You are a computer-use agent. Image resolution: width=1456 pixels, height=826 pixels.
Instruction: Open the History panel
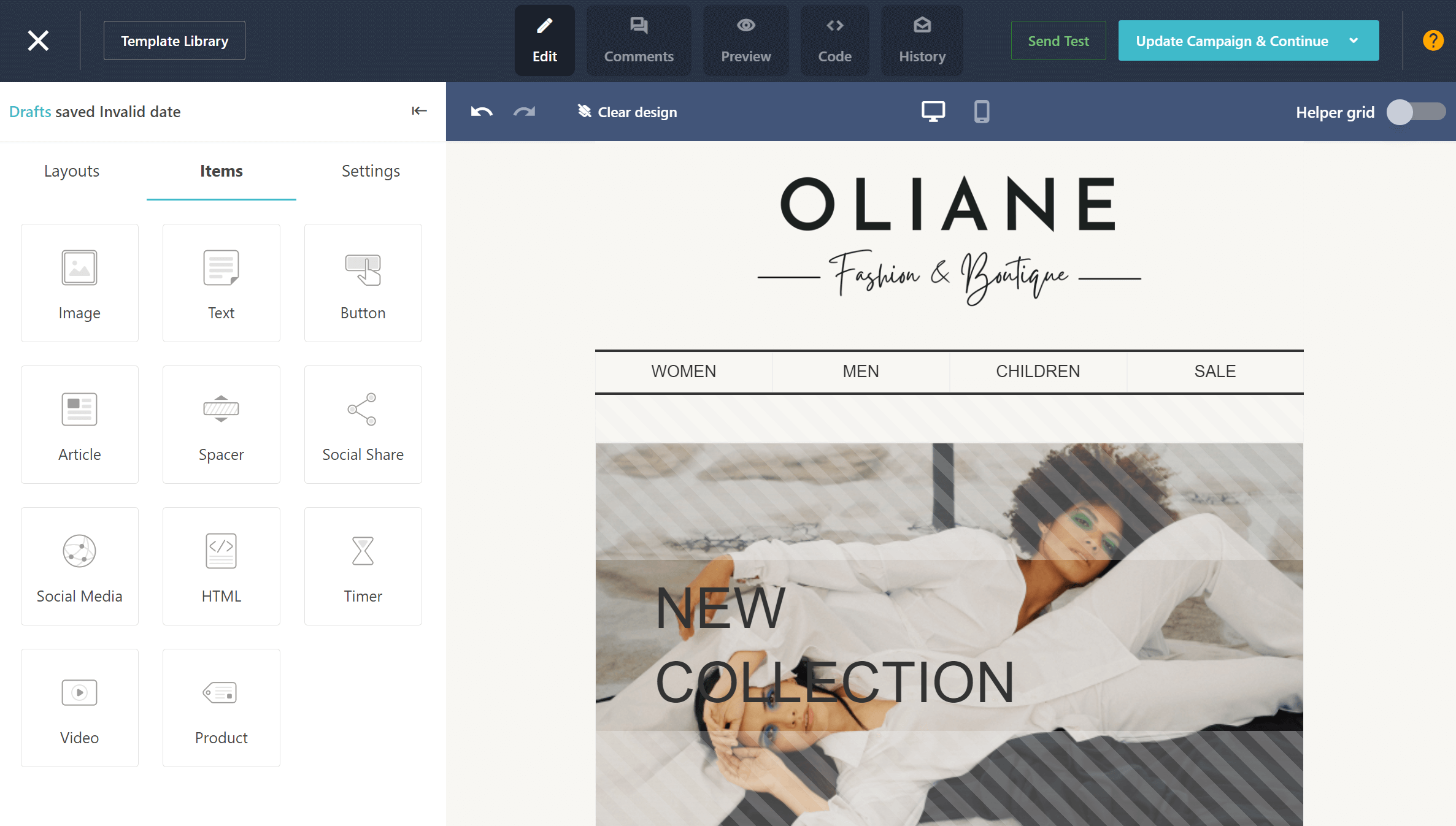click(x=922, y=41)
